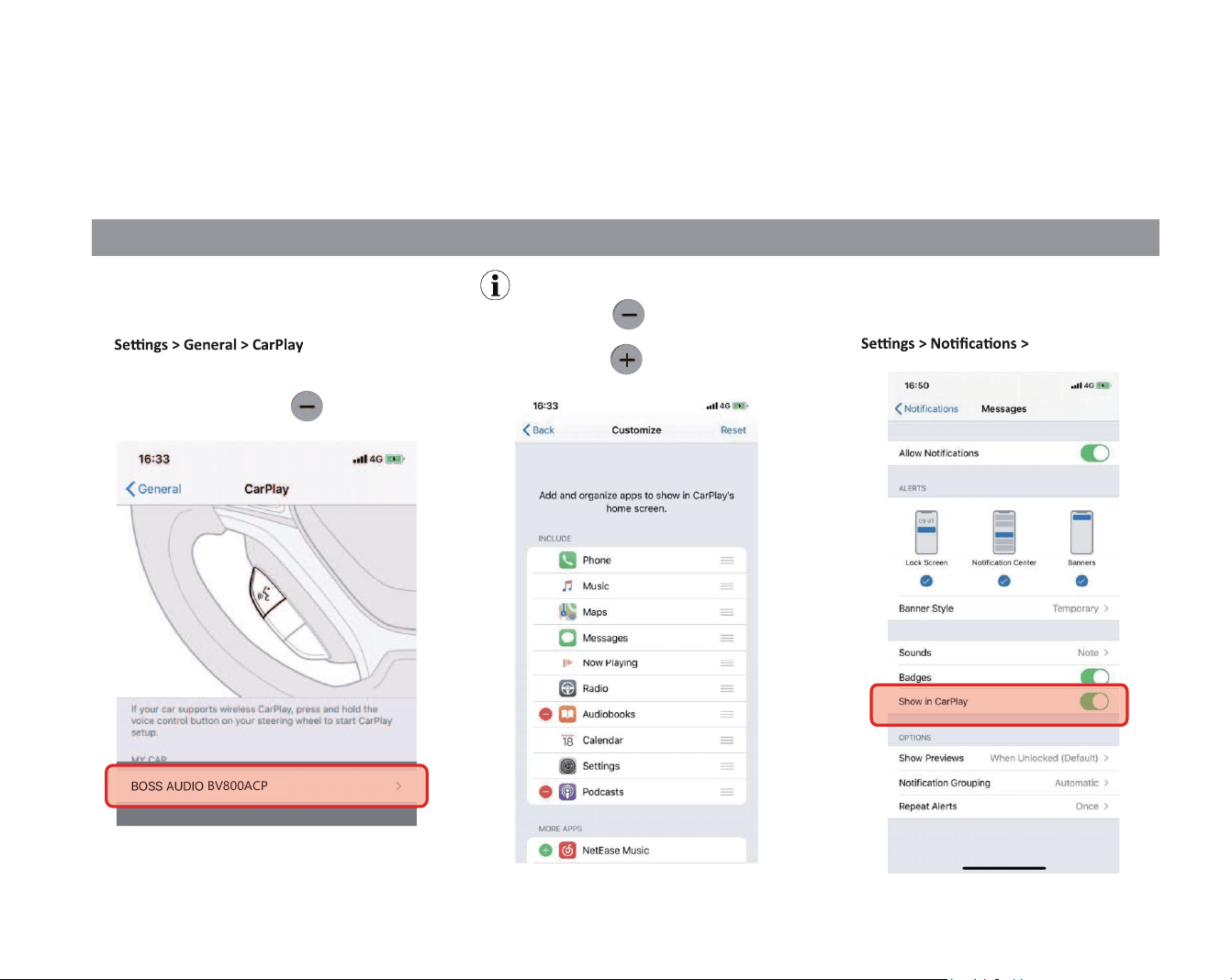Tap the home indicator bar on Messages screen
Viewport: 1232px width, 980px height.
click(1003, 867)
